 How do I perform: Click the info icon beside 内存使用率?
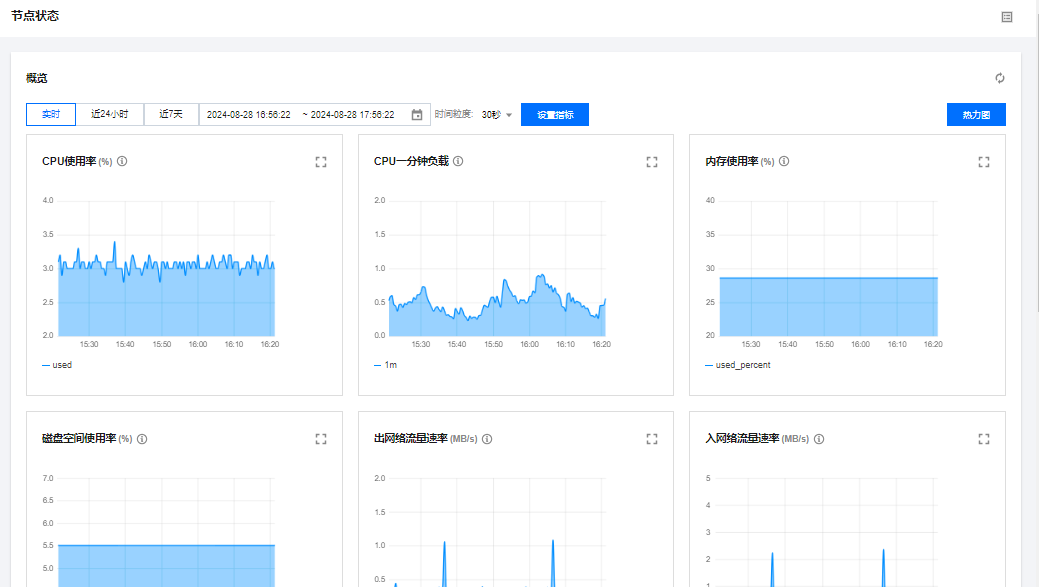(x=785, y=161)
